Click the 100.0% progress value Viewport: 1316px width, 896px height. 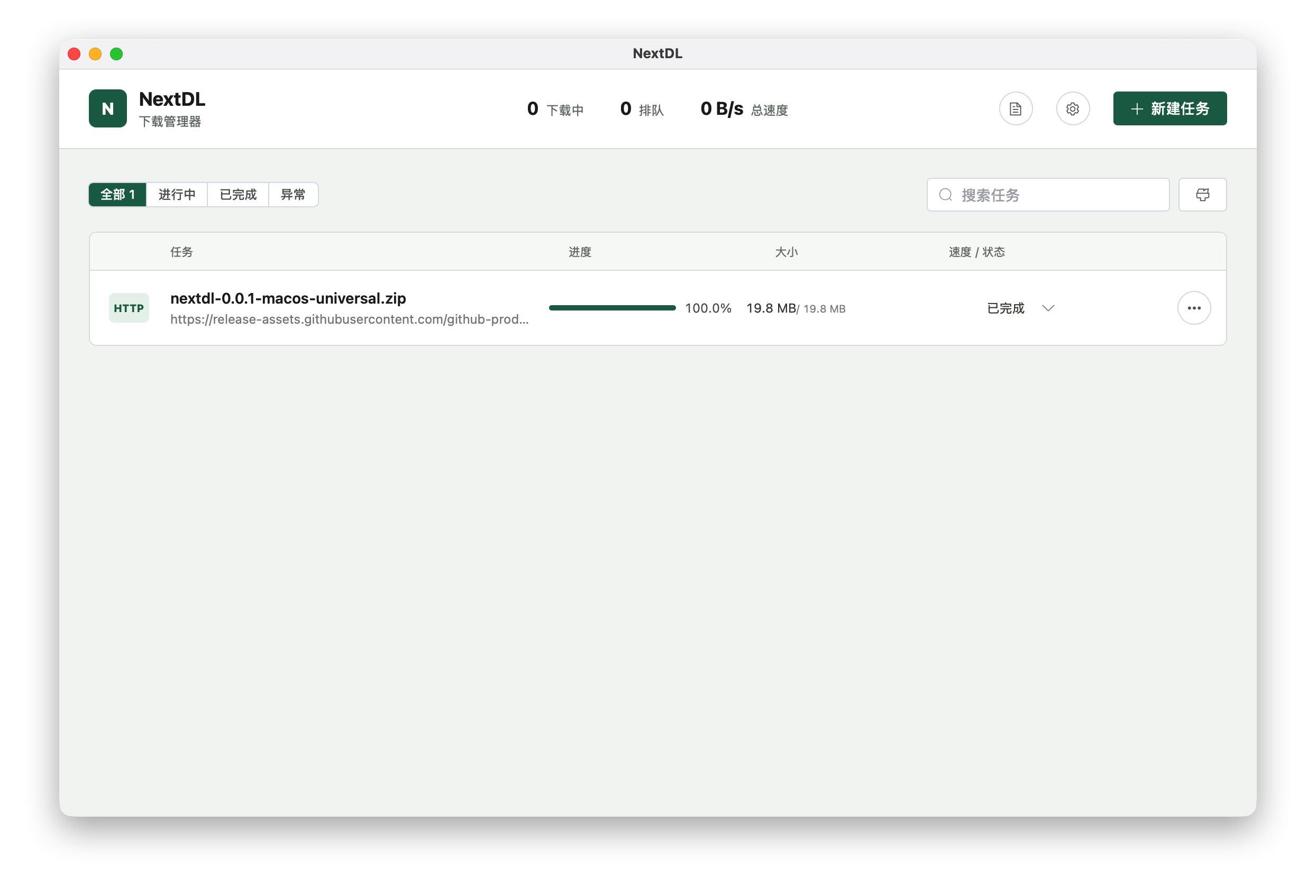tap(708, 308)
